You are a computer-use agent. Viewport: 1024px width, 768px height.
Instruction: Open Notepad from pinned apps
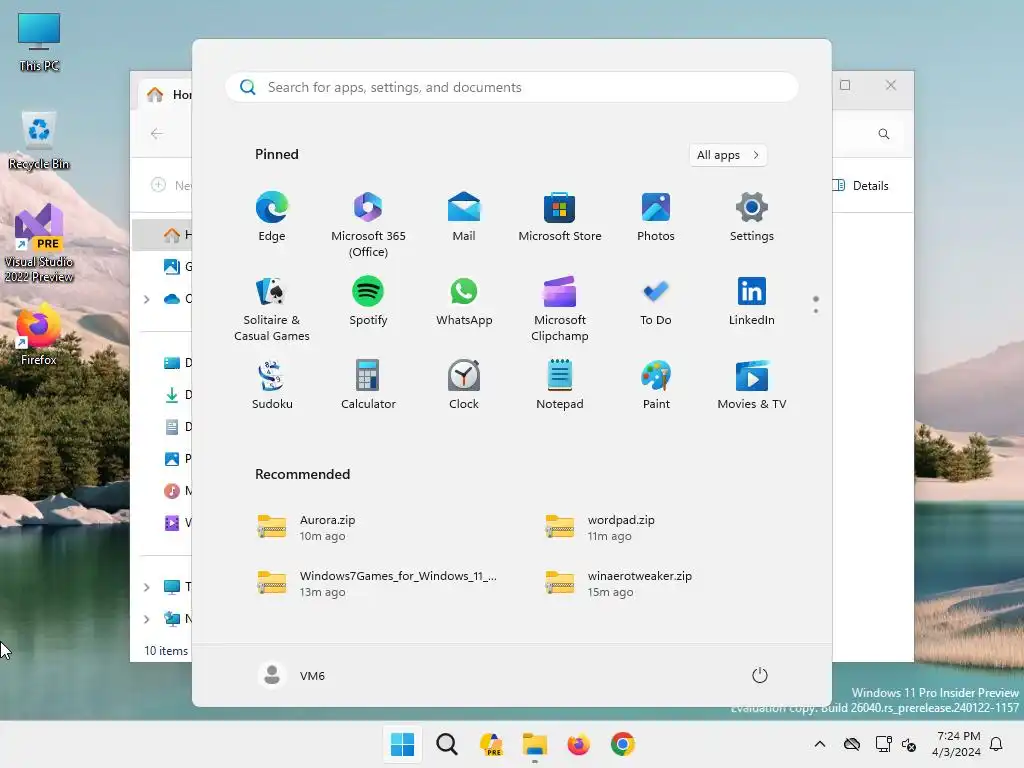(560, 385)
